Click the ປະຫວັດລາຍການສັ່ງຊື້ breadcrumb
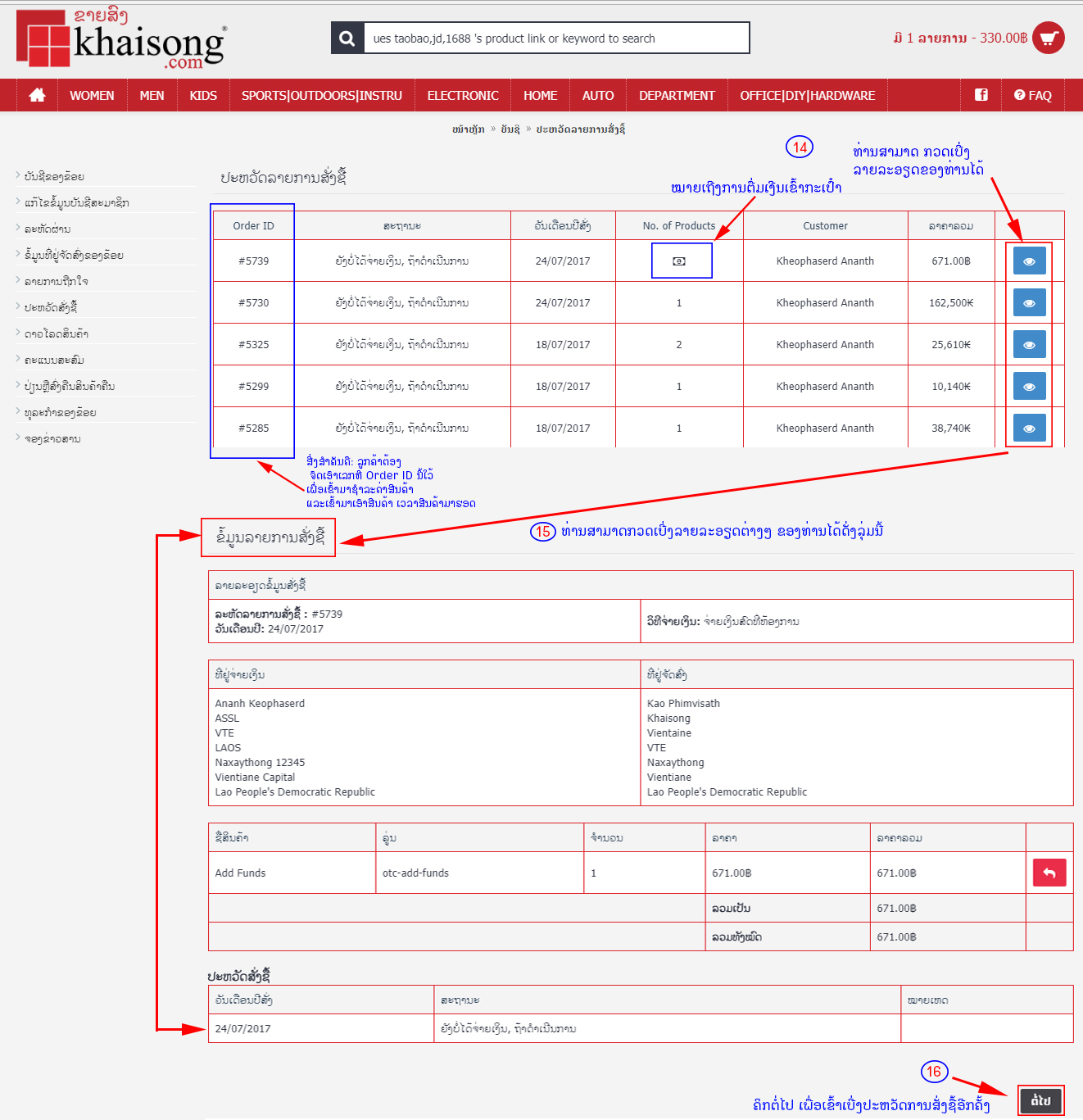1083x1120 pixels. tap(581, 129)
